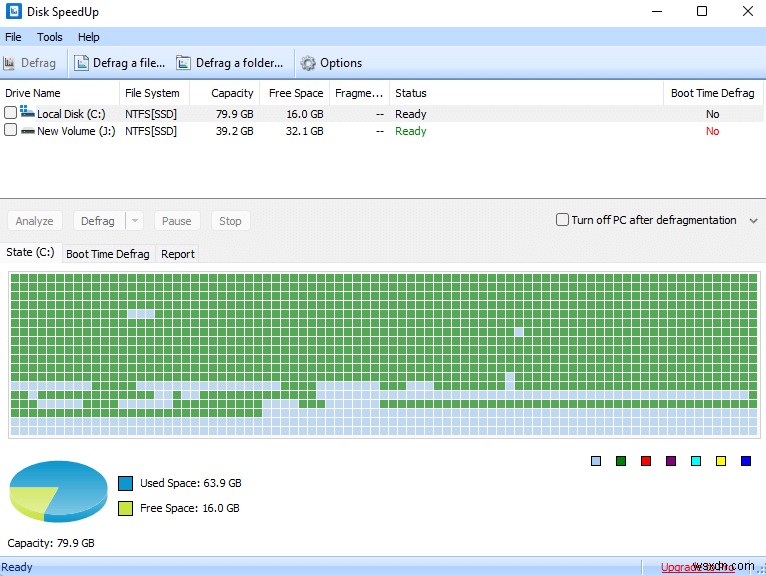Click the Defrag button in lower panel
766x576 pixels.
point(98,221)
